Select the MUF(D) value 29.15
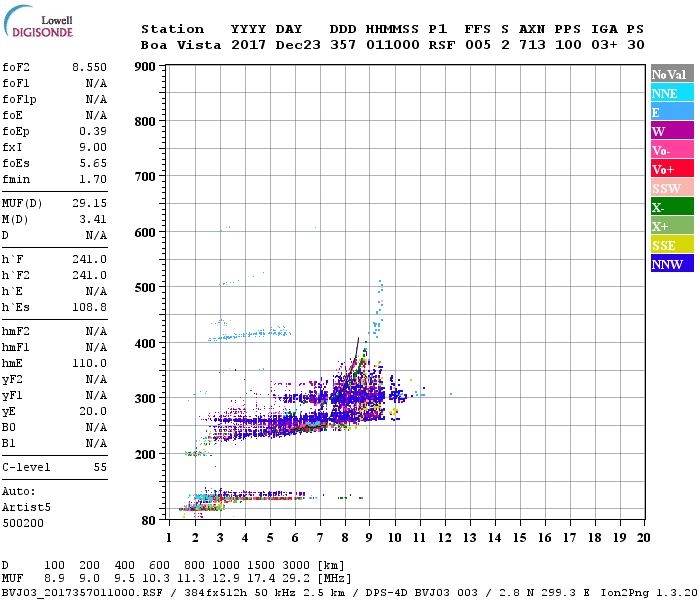The height and width of the screenshot is (600, 700). 89,204
